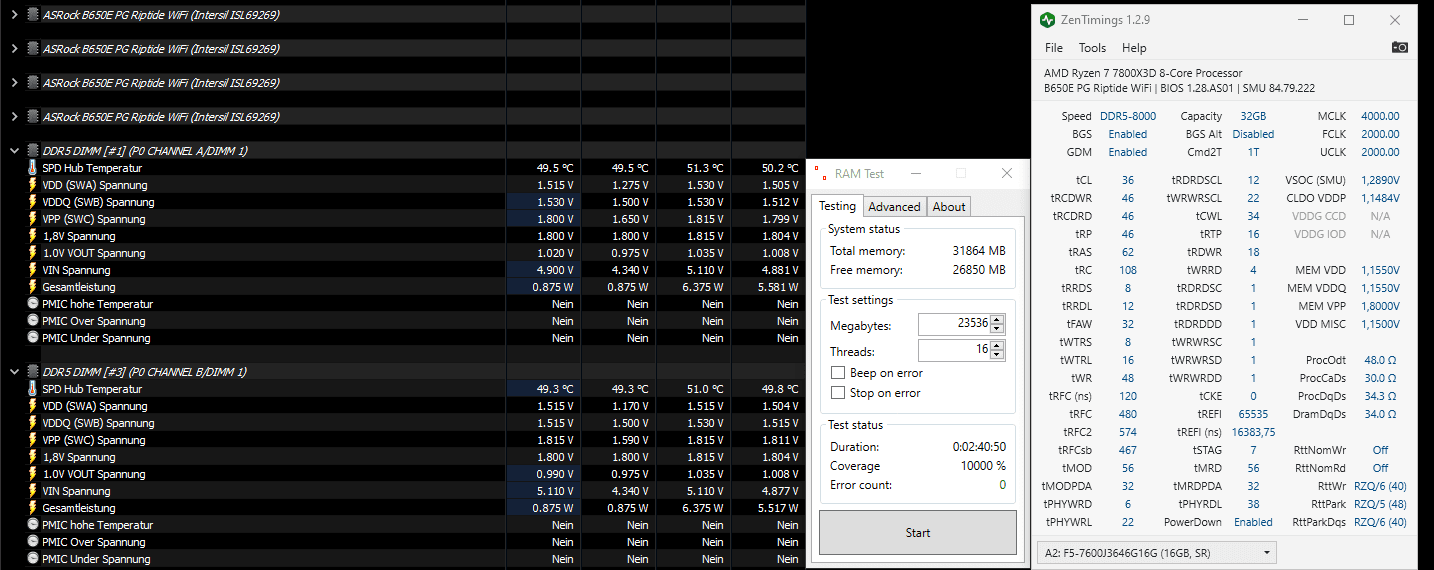Click the RAM Test window title icon
The image size is (1434, 570).
tap(820, 173)
